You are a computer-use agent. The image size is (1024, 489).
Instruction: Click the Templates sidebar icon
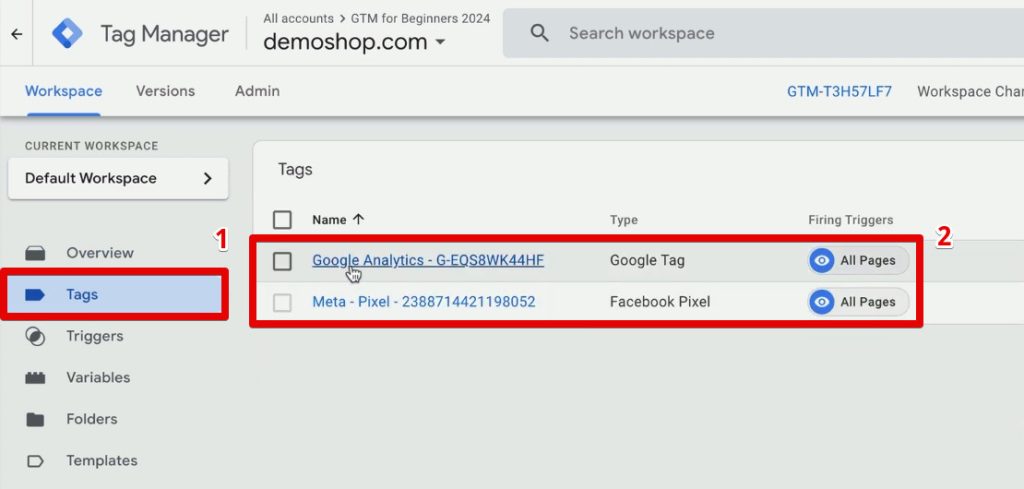[35, 461]
